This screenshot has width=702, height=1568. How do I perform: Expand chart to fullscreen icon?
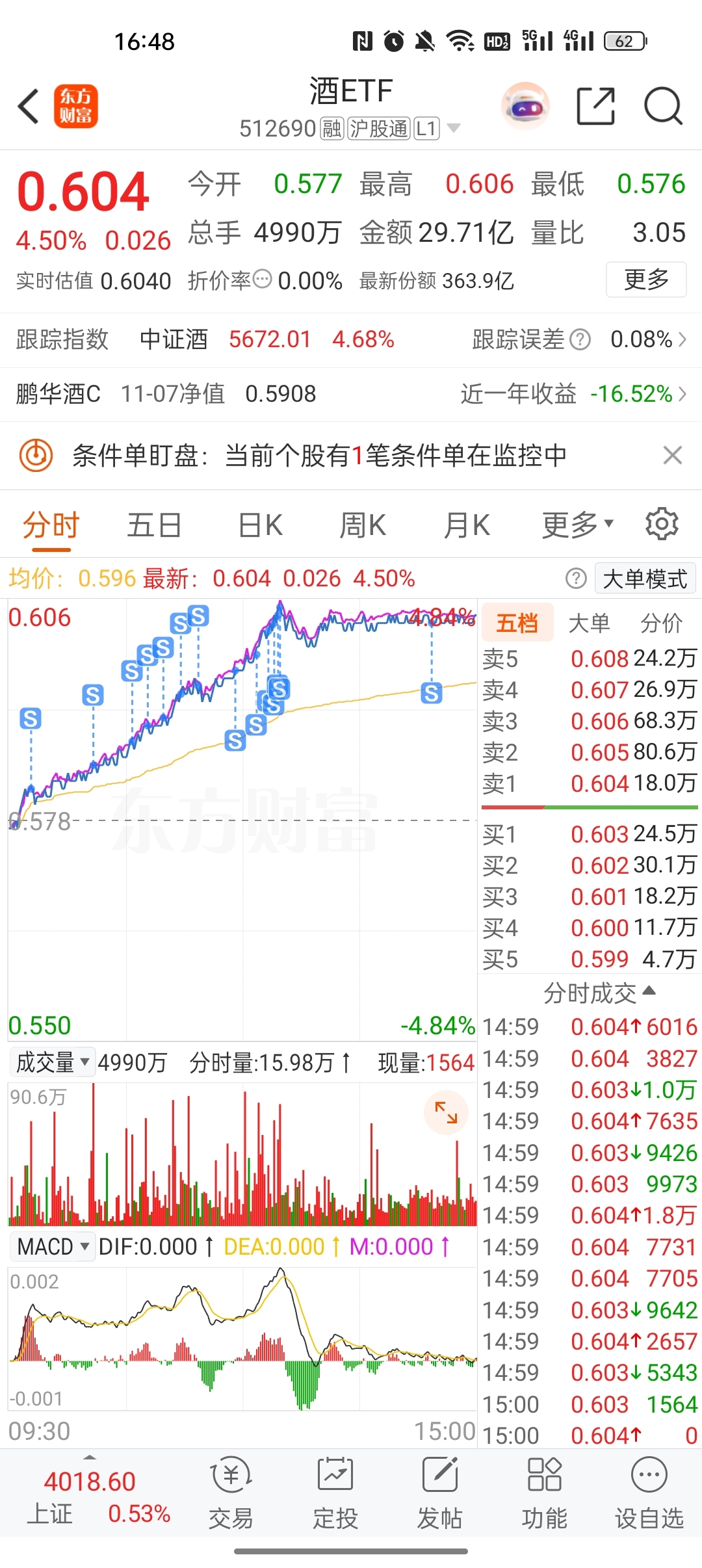click(446, 1112)
